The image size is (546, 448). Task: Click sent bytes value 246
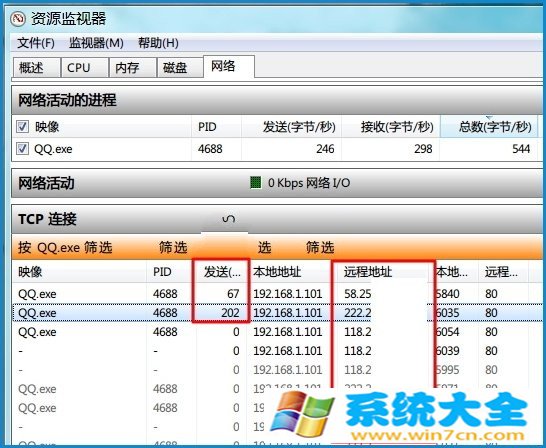coord(325,149)
